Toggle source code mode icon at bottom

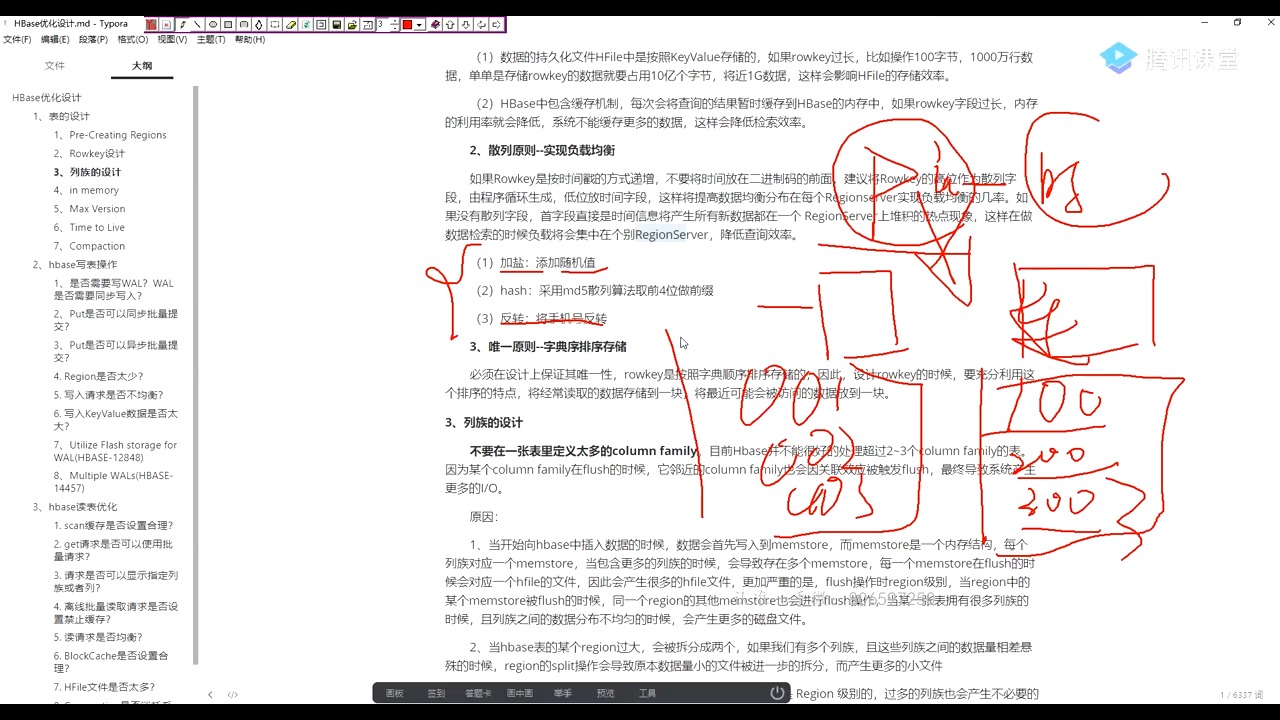tap(232, 694)
